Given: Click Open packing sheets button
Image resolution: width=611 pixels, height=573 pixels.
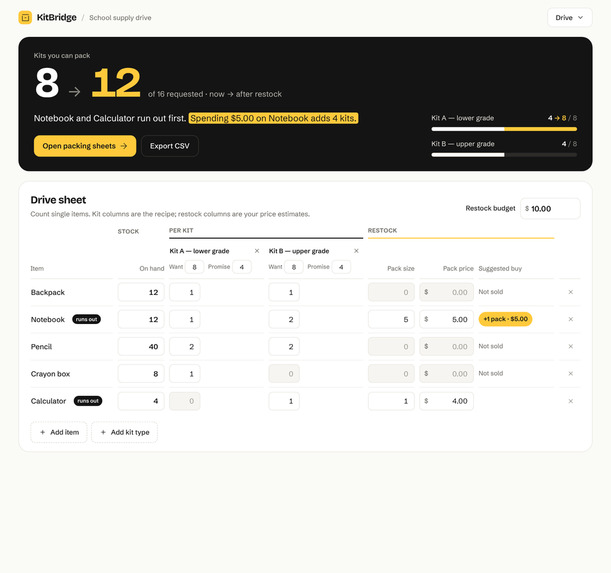Looking at the screenshot, I should pyautogui.click(x=85, y=146).
